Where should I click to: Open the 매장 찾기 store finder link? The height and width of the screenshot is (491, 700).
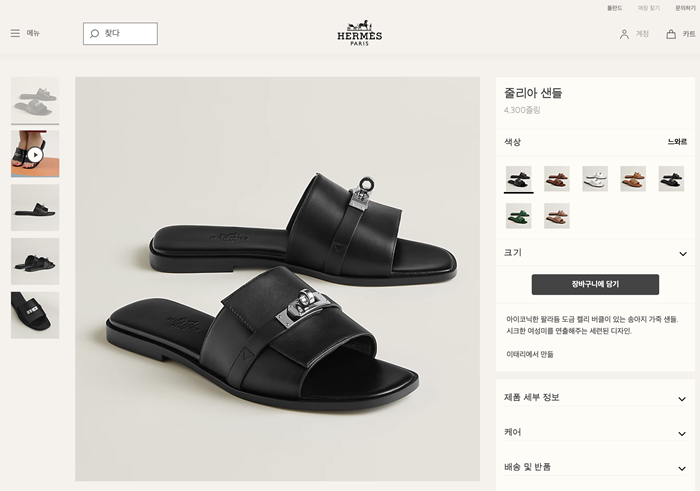point(648,8)
